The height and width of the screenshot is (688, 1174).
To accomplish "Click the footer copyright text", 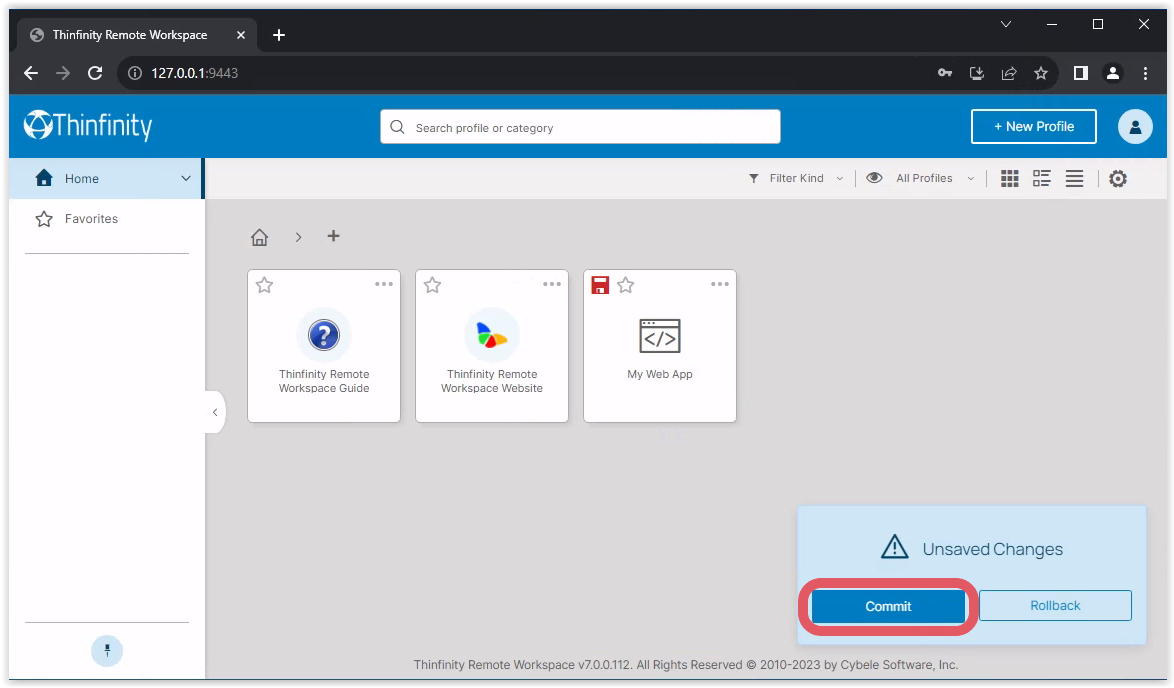I will click(686, 665).
